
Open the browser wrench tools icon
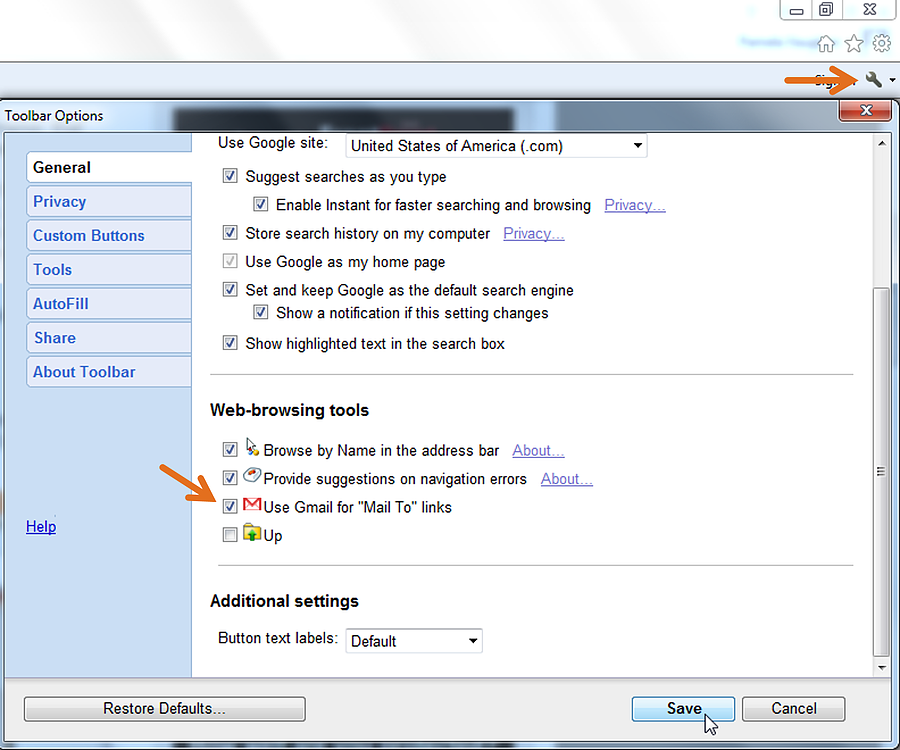point(872,80)
